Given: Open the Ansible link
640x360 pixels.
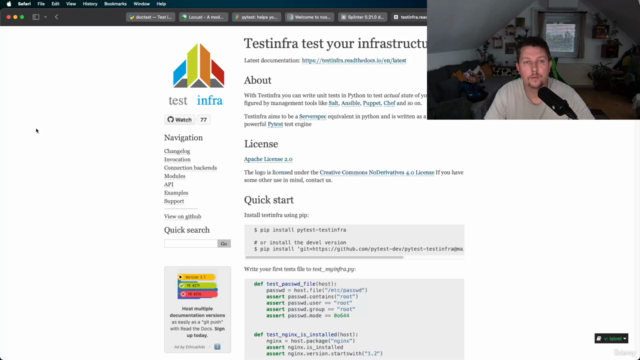Looking at the screenshot, I should point(351,103).
